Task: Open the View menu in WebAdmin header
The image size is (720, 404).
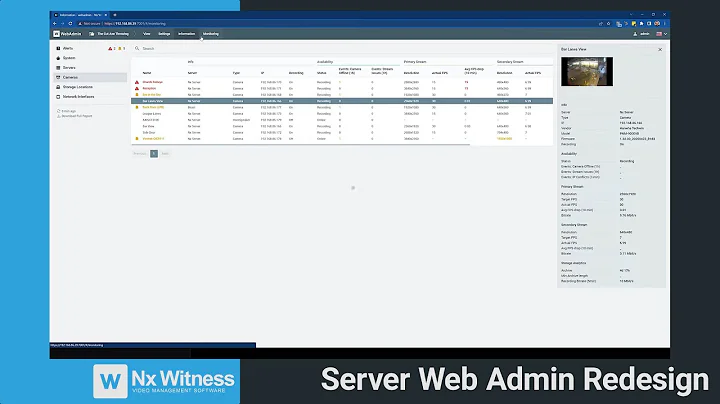Action: [146, 34]
